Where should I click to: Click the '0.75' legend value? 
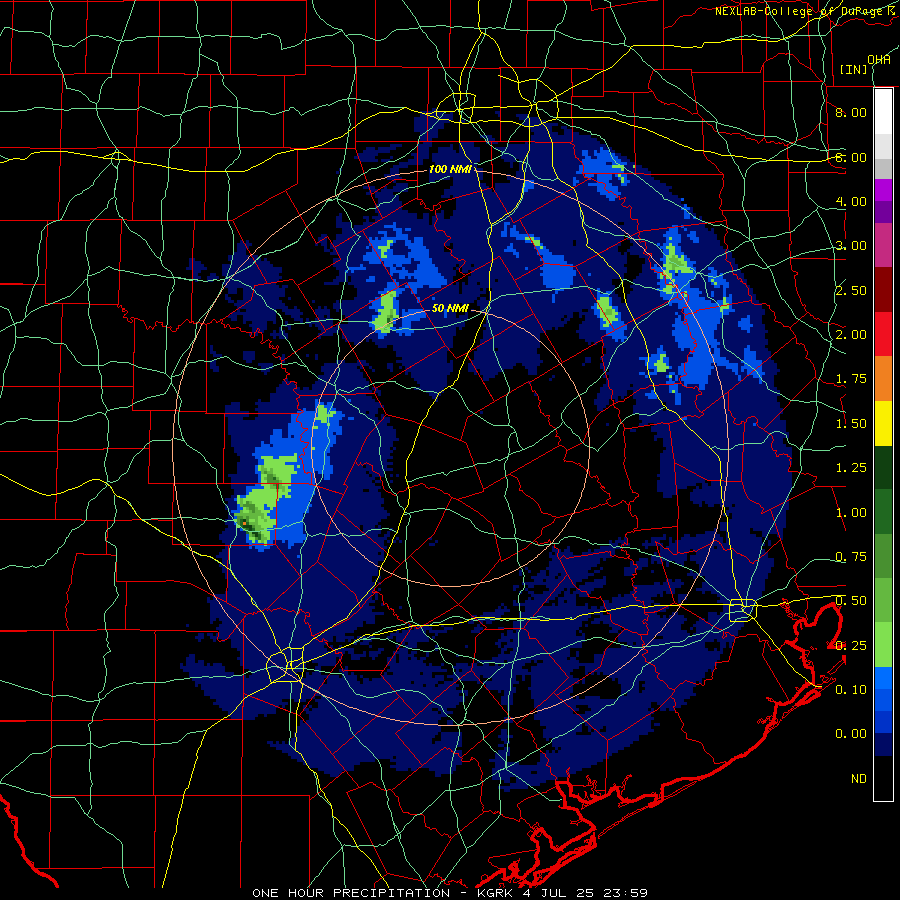coord(851,557)
